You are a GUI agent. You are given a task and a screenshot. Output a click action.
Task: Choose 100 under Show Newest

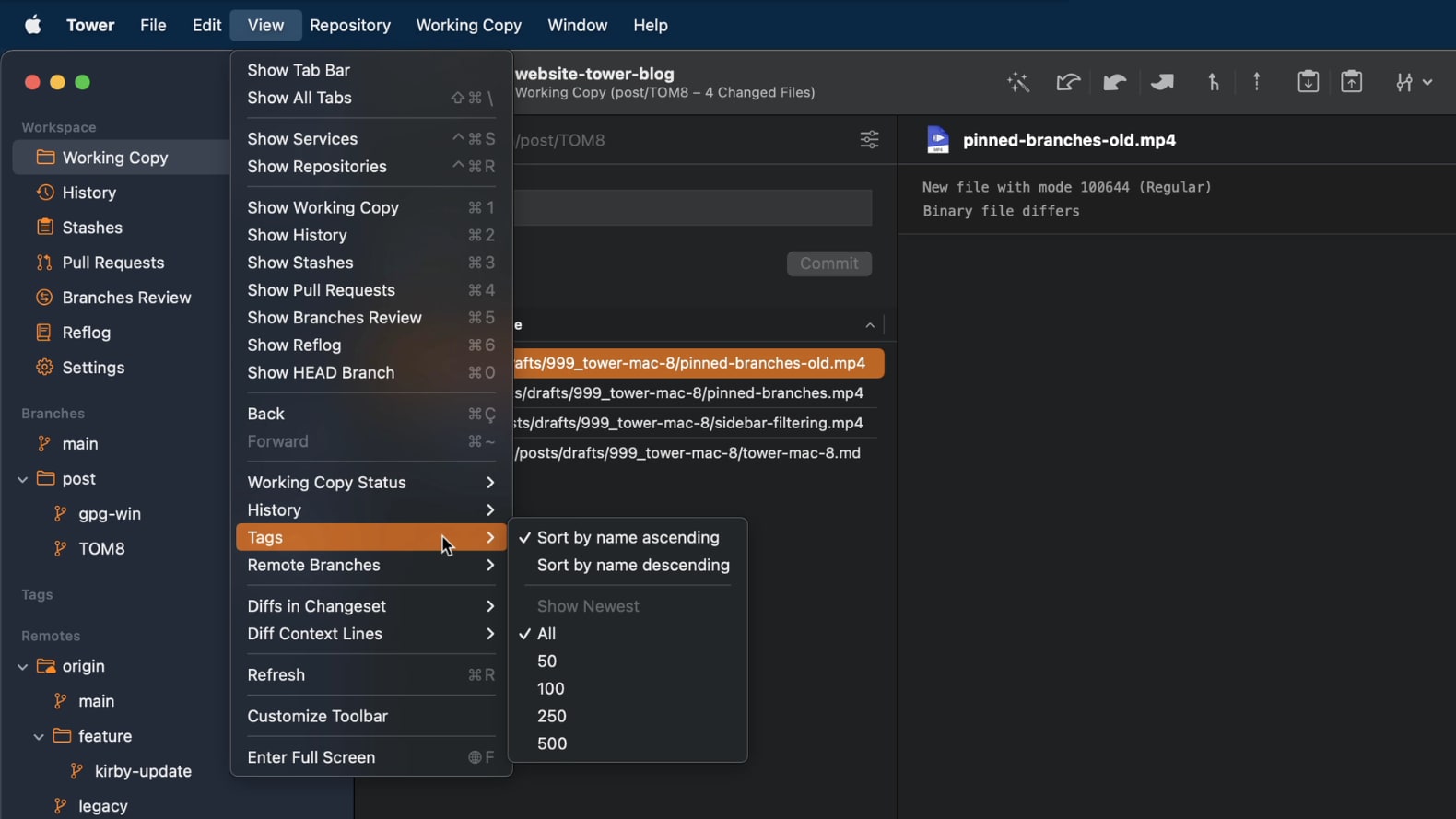pyautogui.click(x=551, y=689)
